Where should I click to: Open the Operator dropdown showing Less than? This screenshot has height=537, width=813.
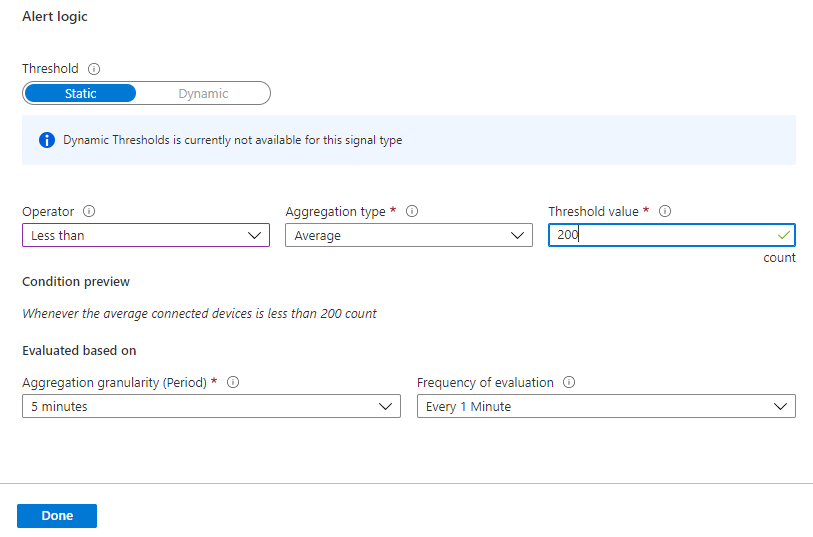click(145, 236)
